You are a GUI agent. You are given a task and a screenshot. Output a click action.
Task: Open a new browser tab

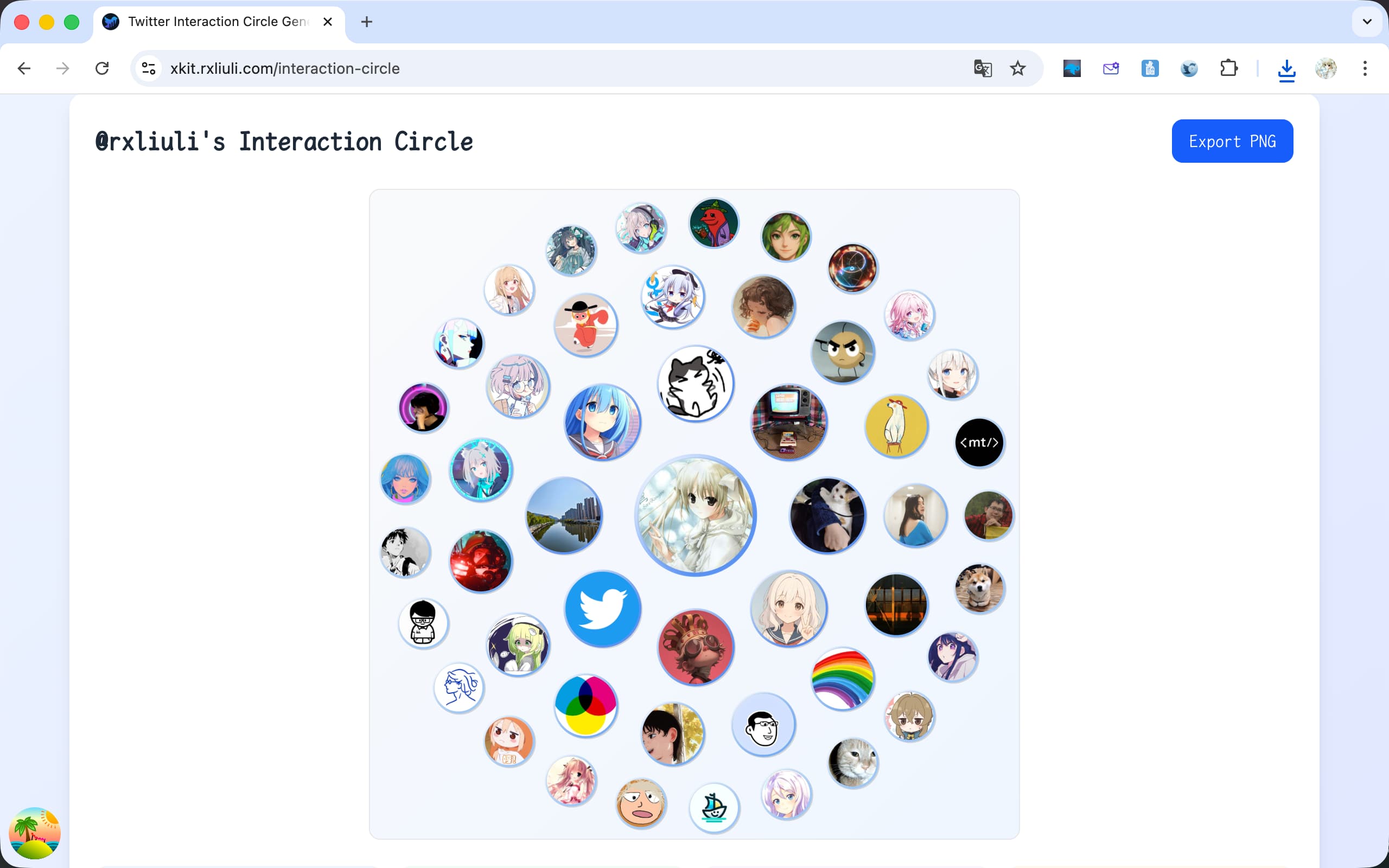pos(367,22)
